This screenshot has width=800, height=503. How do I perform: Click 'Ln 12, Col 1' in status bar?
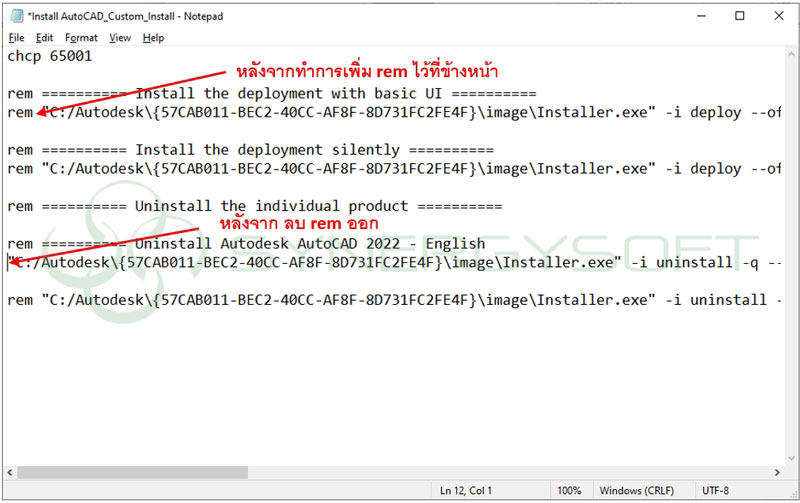click(x=466, y=491)
